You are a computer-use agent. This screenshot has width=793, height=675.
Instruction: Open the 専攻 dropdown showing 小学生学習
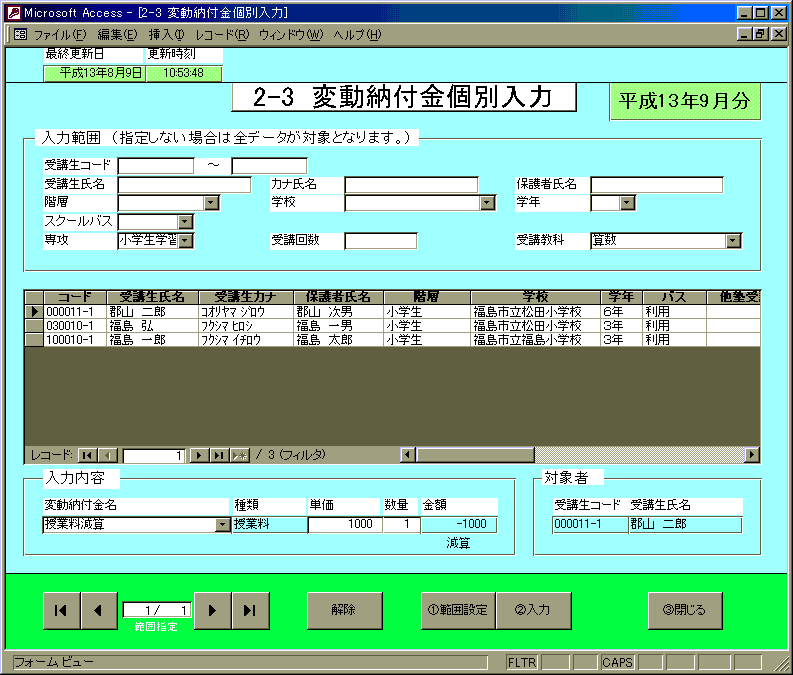[x=186, y=241]
